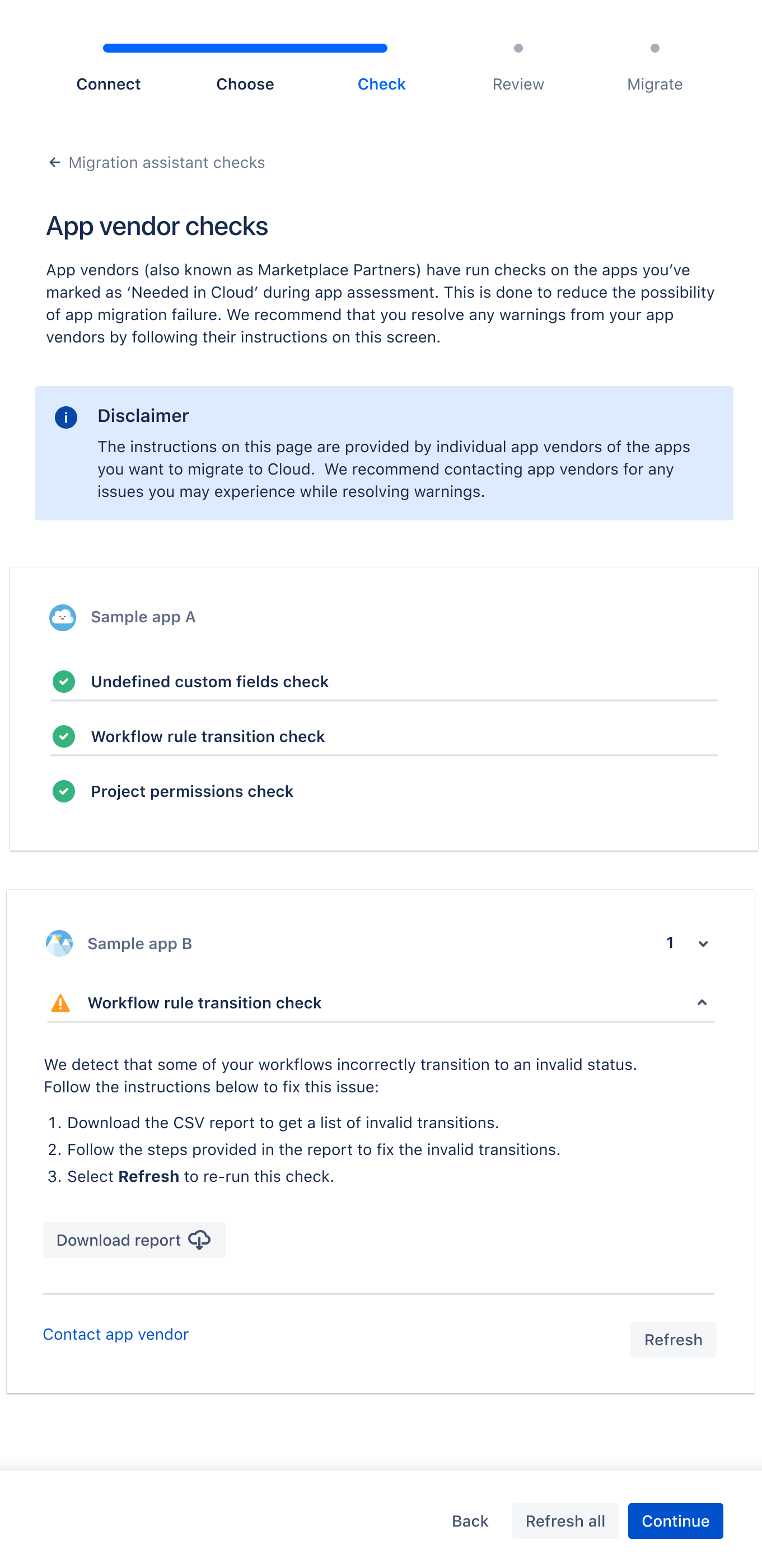Screen dimensions: 762x1568
Task: Click the download cloud icon on Download report
Action: (200, 1240)
